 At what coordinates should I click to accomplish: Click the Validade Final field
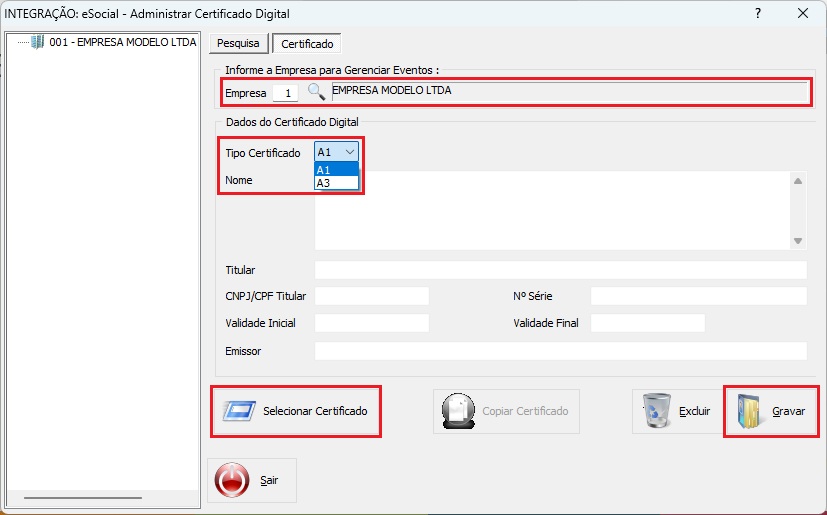648,323
